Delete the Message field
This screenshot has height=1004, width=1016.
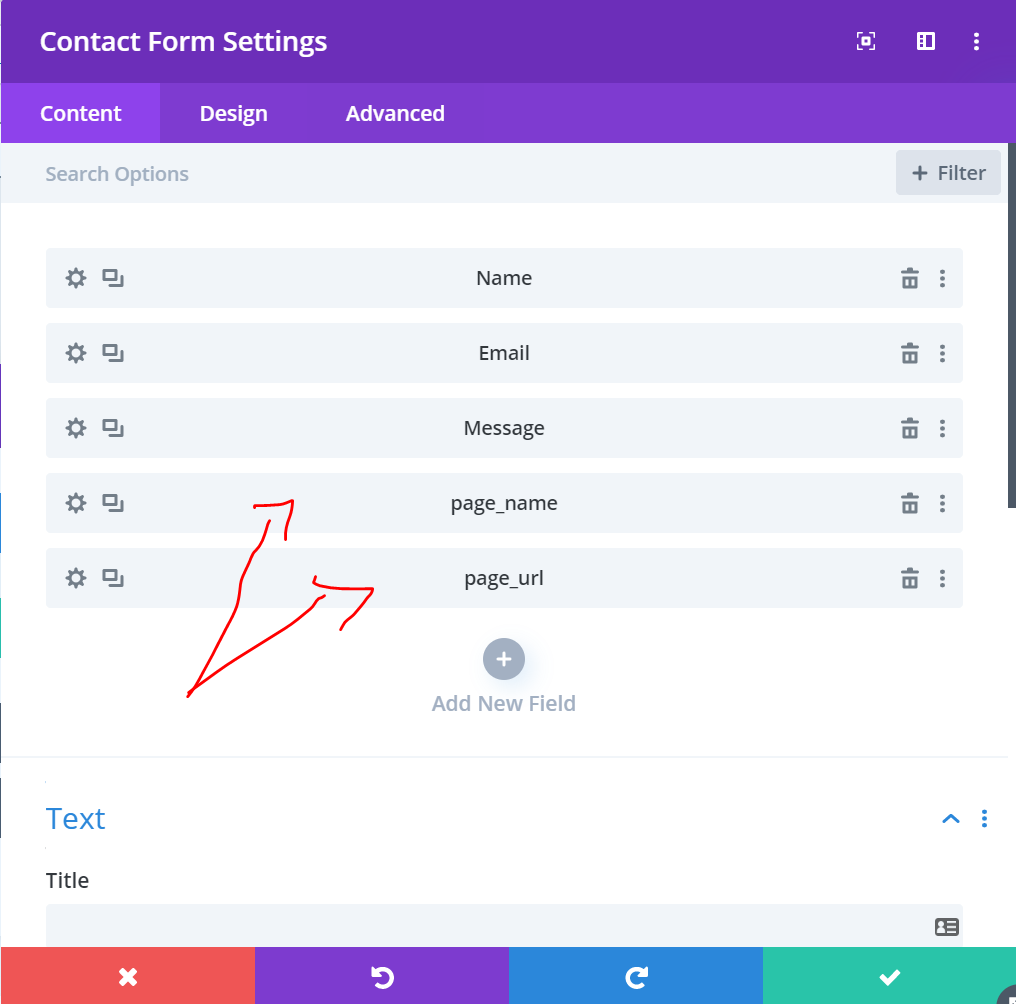[910, 428]
